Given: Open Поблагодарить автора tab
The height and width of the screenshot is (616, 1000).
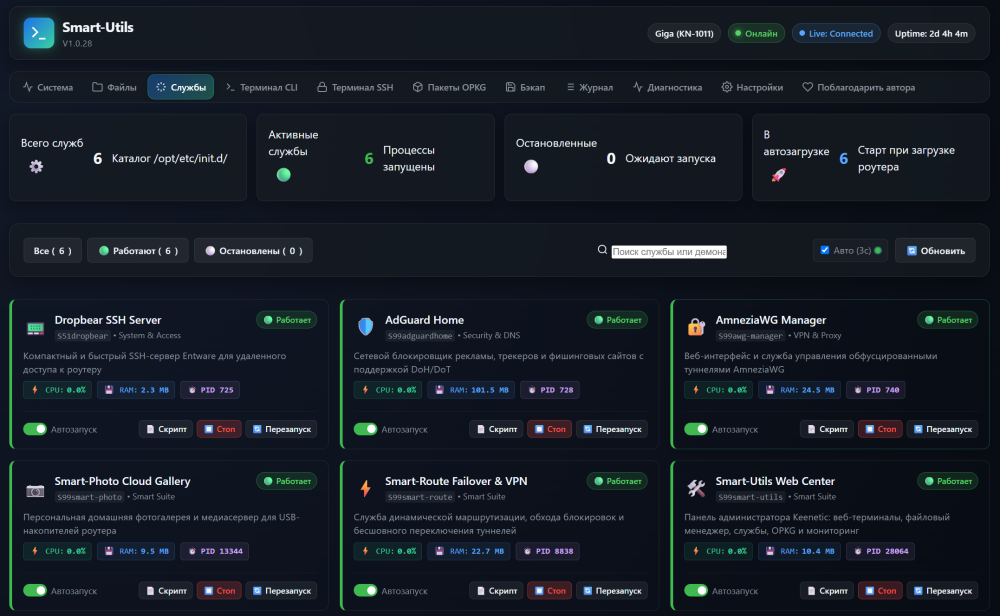Looking at the screenshot, I should click(x=858, y=87).
